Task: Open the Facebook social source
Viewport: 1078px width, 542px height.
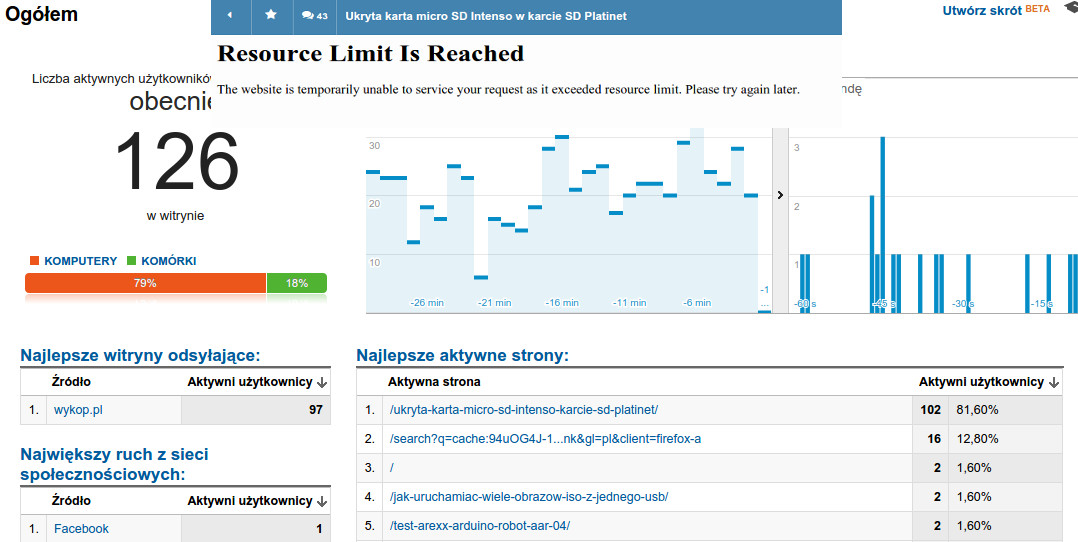Action: (x=81, y=529)
